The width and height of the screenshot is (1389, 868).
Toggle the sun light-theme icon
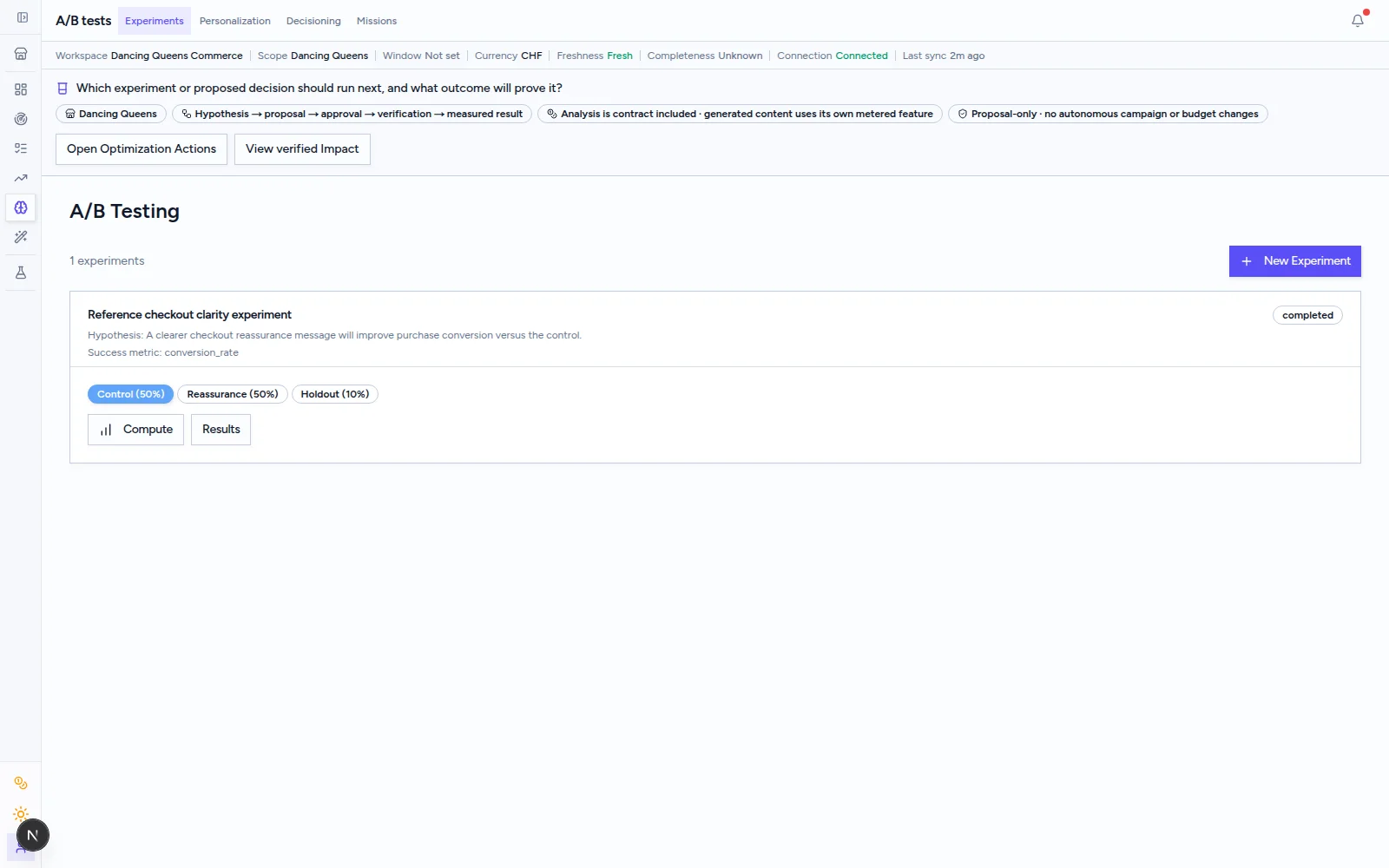(21, 814)
